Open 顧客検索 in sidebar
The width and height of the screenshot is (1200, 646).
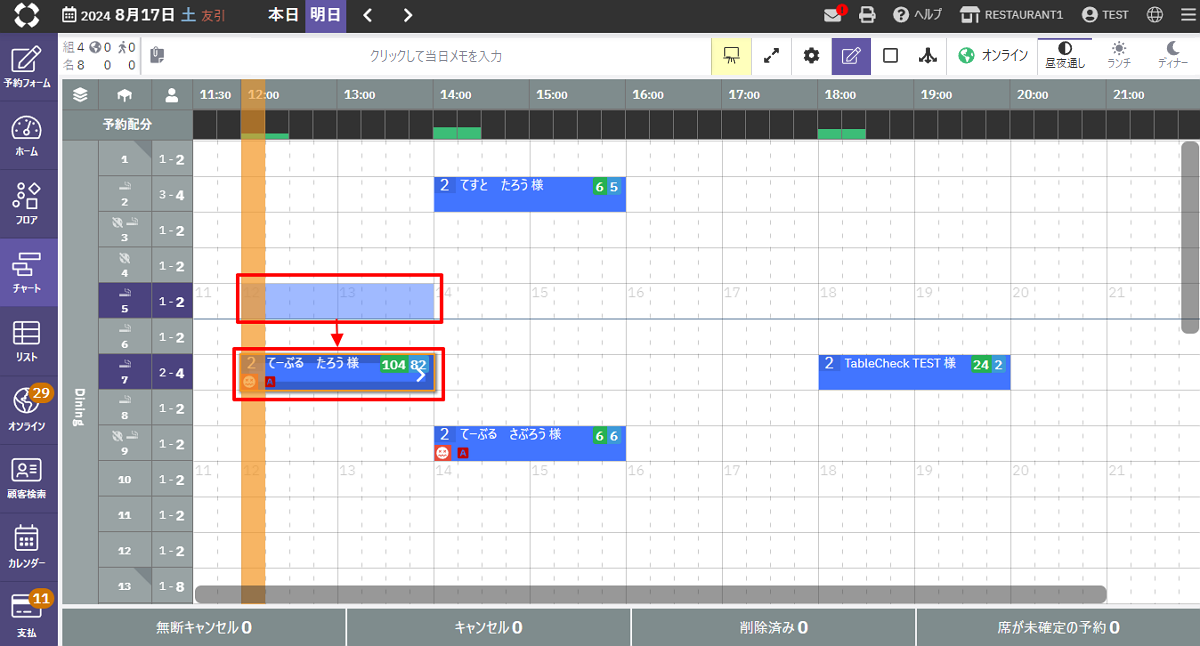(x=28, y=477)
